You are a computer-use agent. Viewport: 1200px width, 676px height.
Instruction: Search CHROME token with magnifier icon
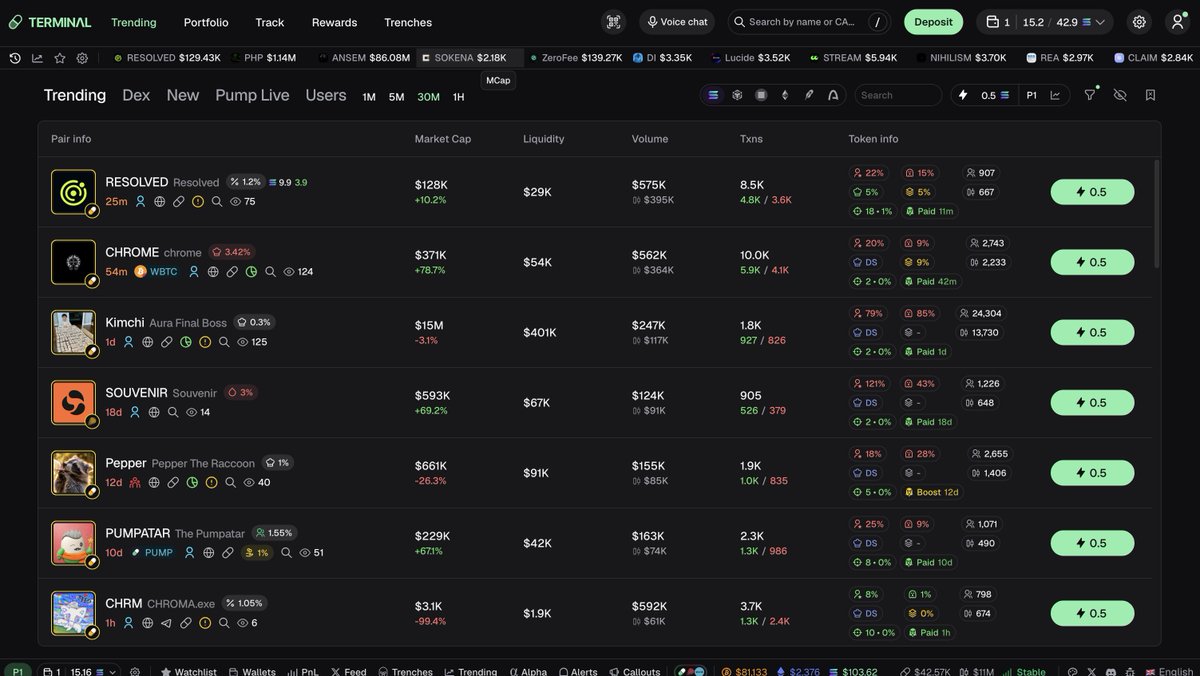270,271
